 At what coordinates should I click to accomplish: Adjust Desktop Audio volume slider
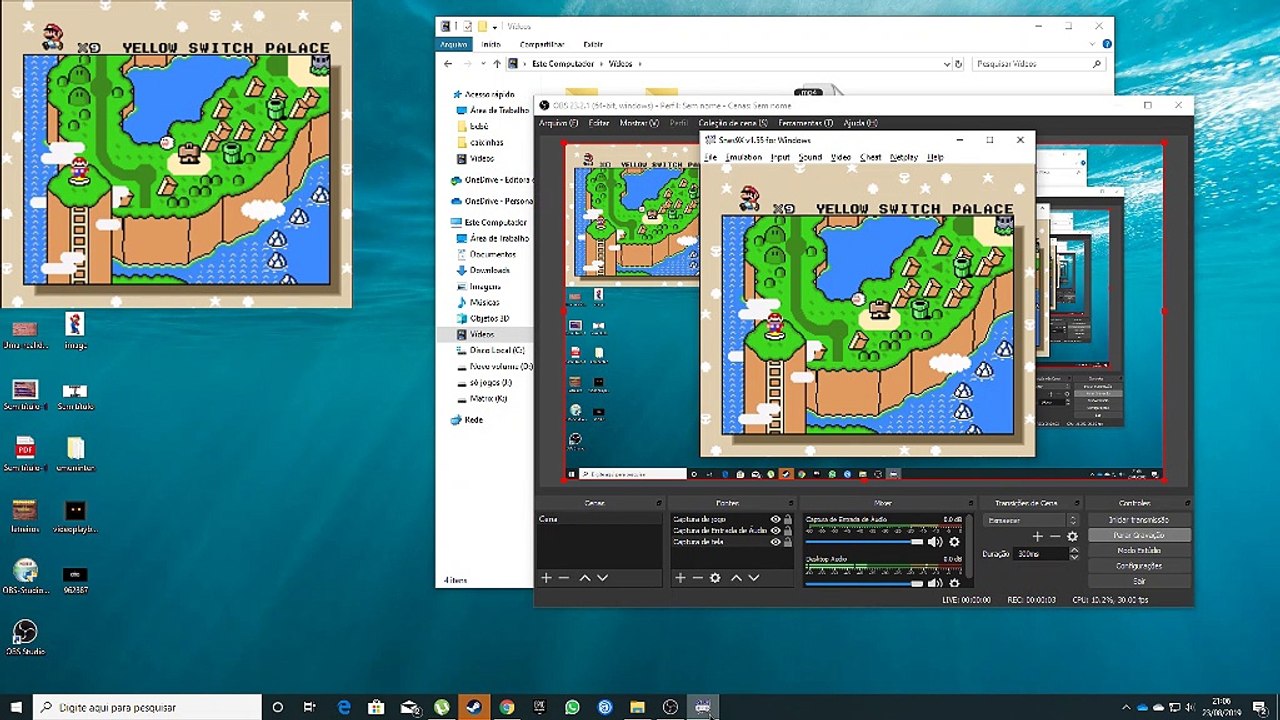tap(864, 583)
